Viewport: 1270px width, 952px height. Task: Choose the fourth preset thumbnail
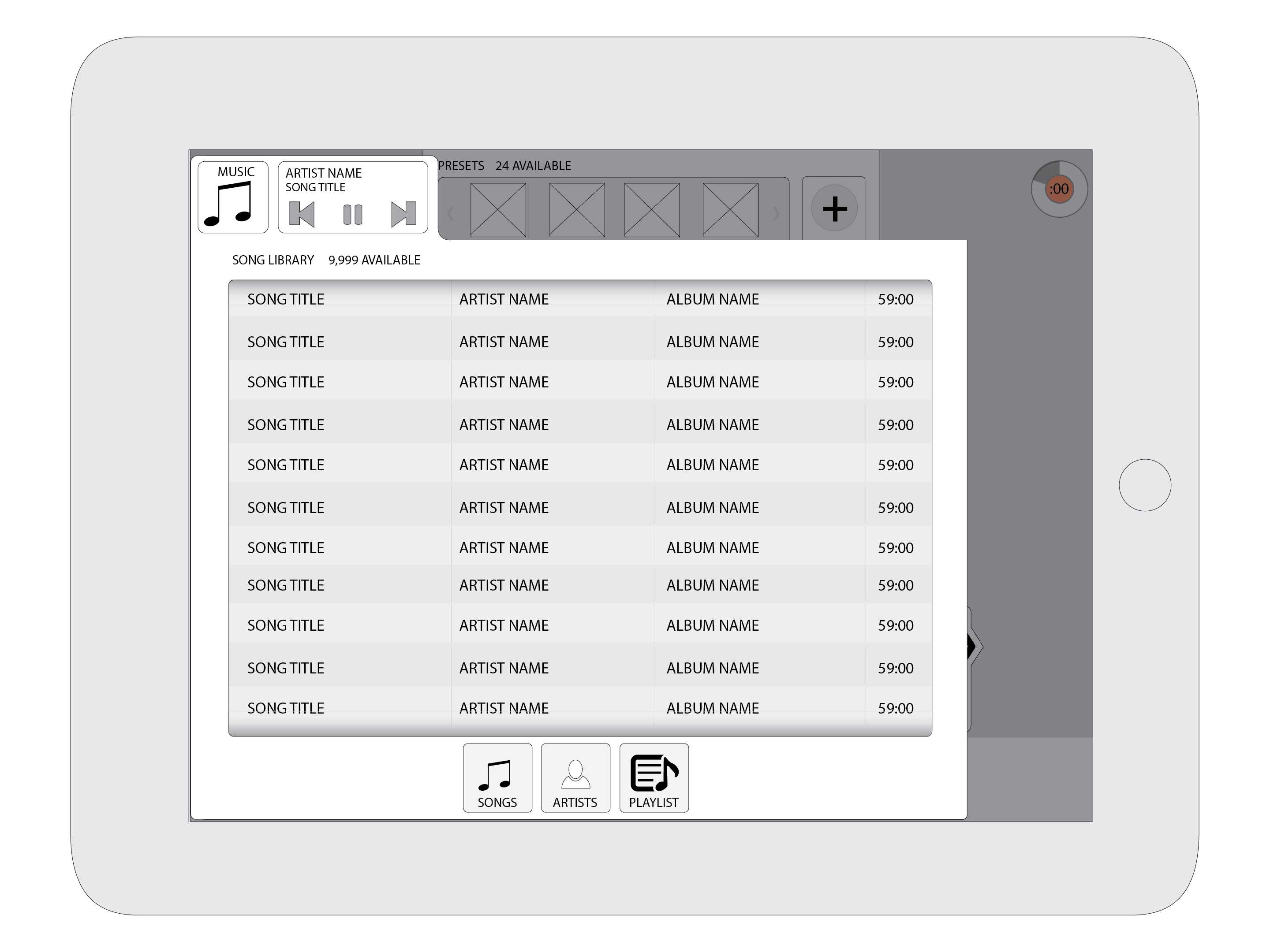730,210
